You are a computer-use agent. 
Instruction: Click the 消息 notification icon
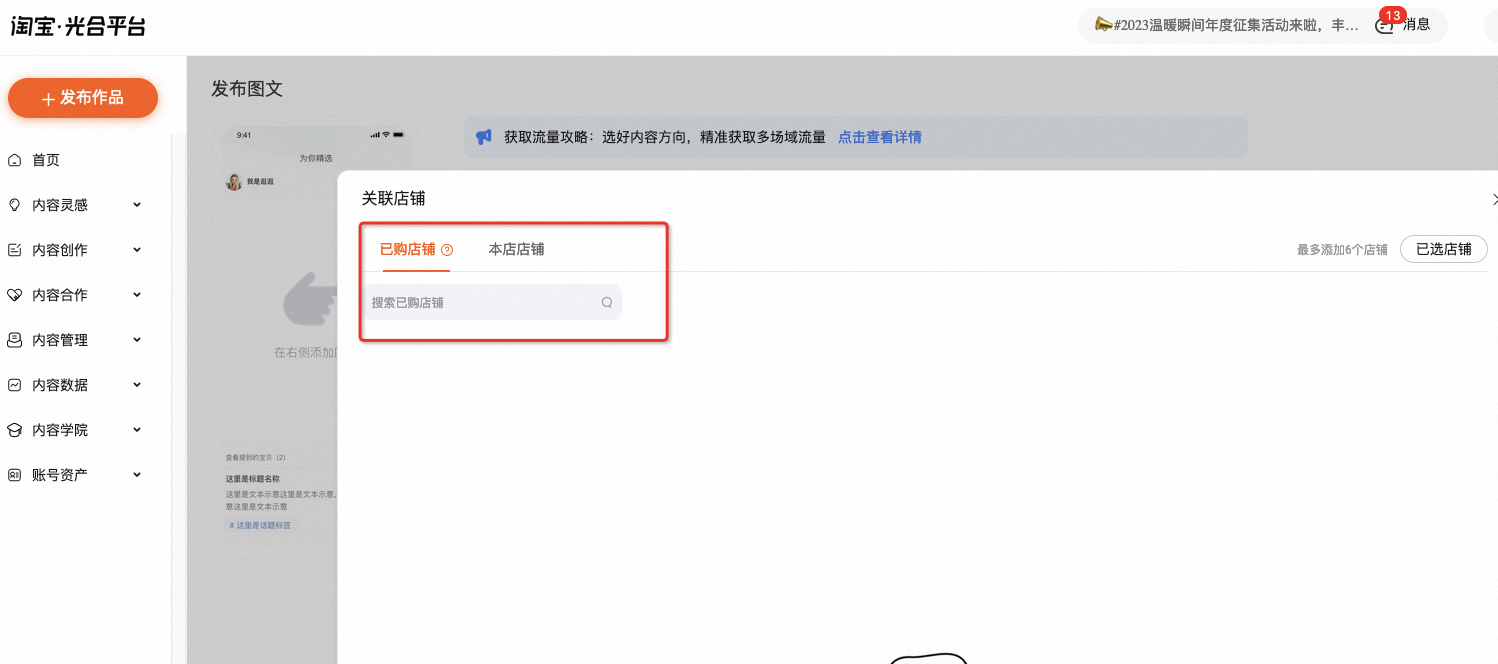pos(1385,25)
